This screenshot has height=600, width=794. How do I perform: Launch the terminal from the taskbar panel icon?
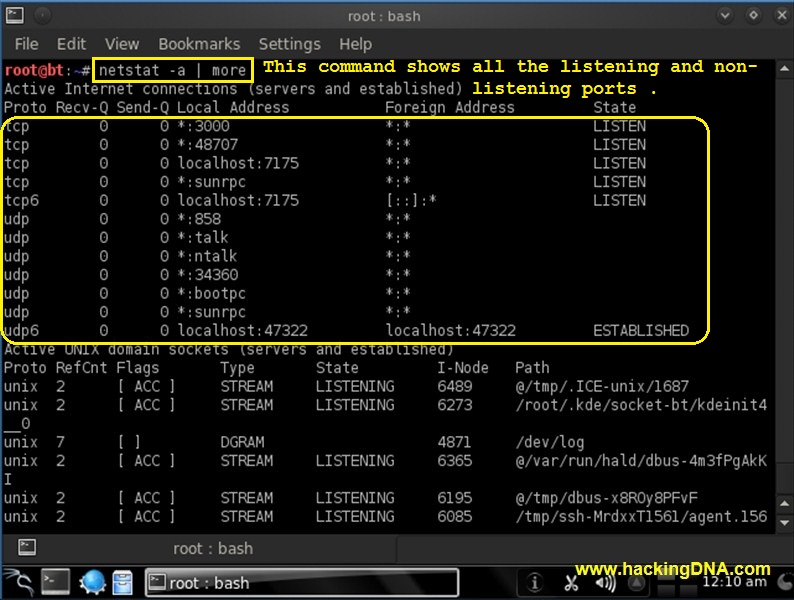tap(55, 582)
